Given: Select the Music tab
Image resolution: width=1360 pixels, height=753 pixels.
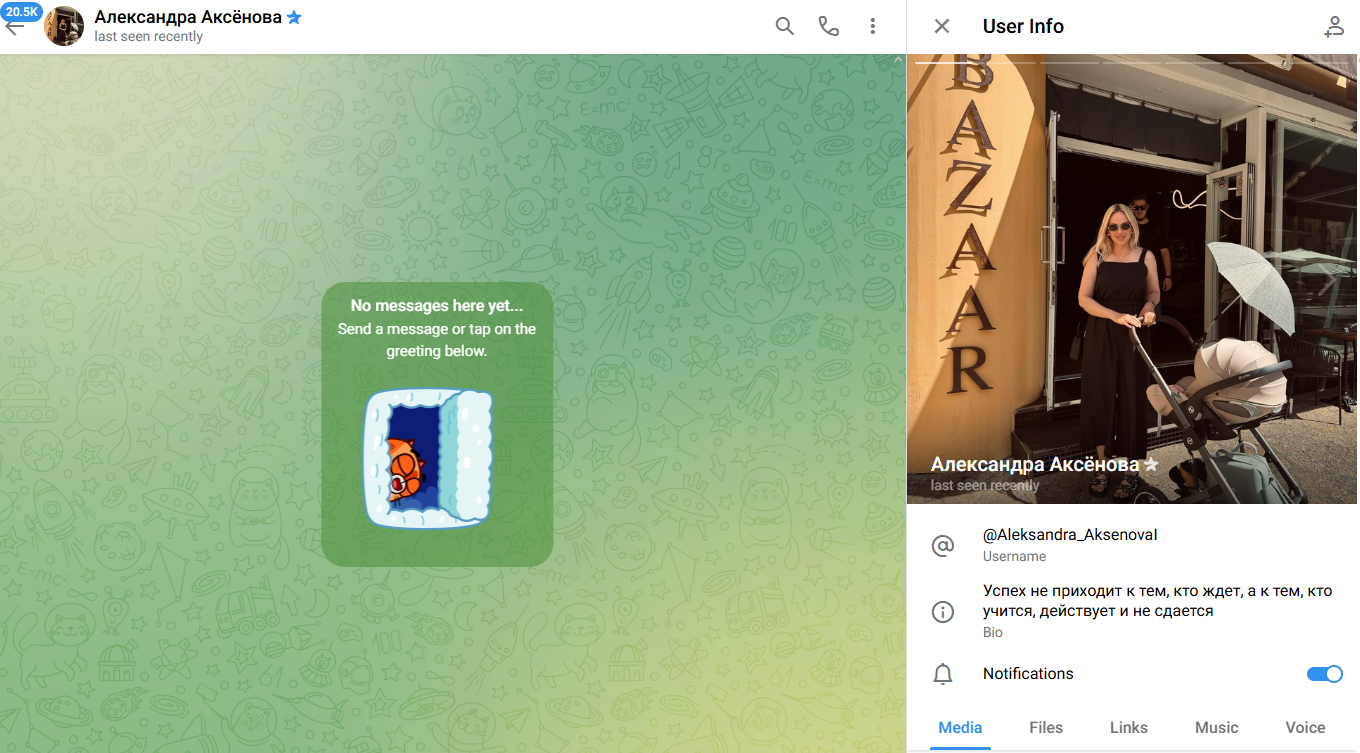Looking at the screenshot, I should click(1216, 727).
